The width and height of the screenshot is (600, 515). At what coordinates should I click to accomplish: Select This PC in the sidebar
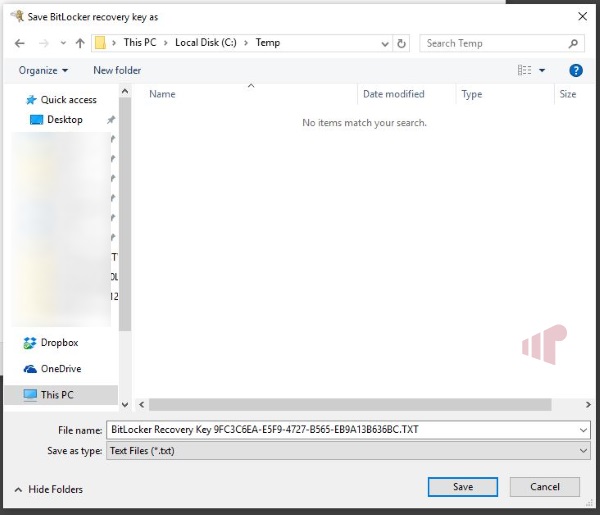coord(61,395)
